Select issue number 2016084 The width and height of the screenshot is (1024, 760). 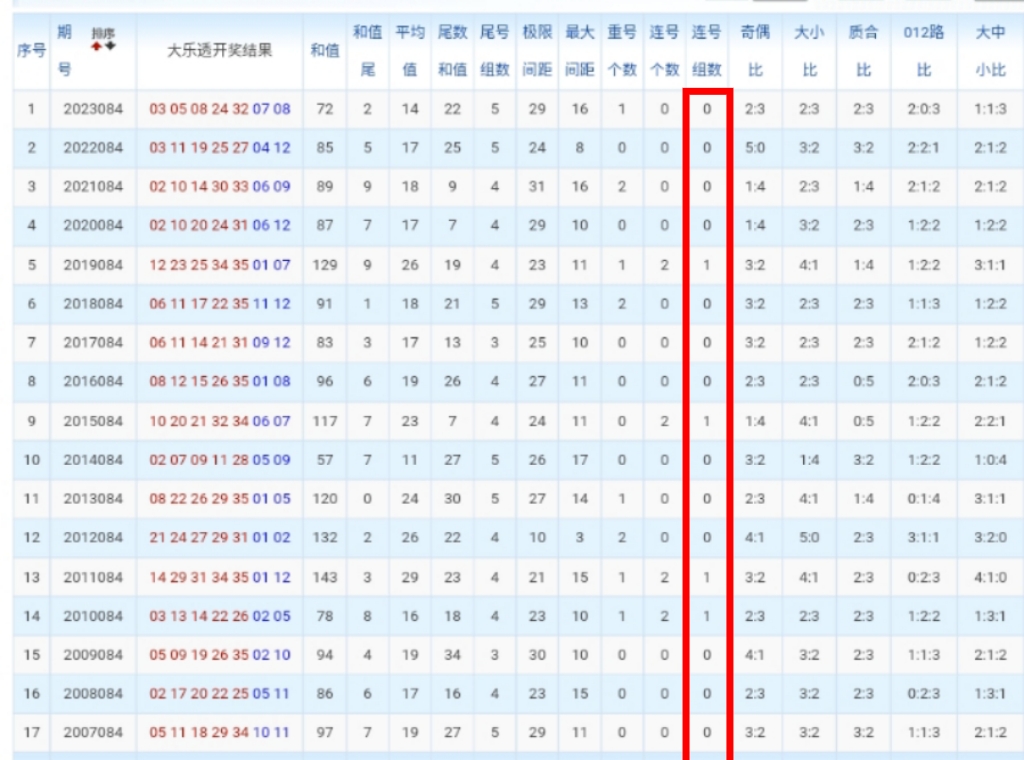(x=93, y=381)
